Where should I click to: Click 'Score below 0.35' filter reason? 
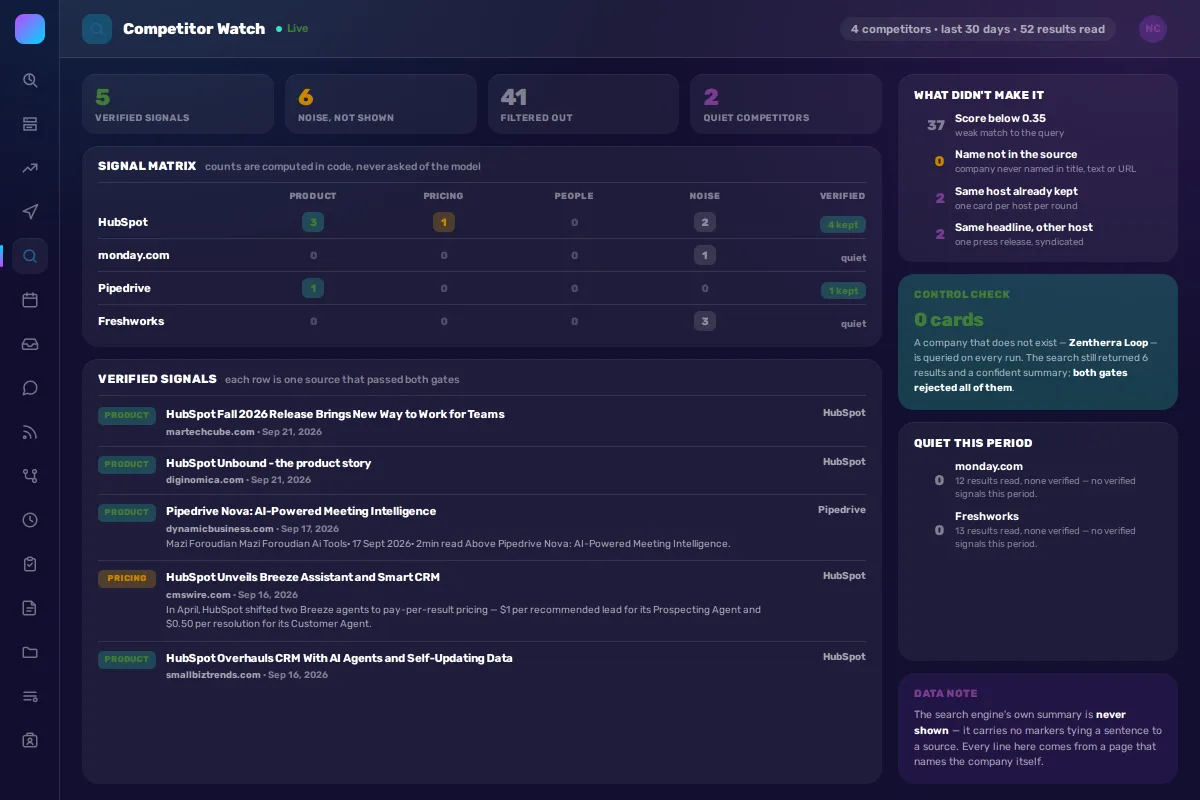1000,118
